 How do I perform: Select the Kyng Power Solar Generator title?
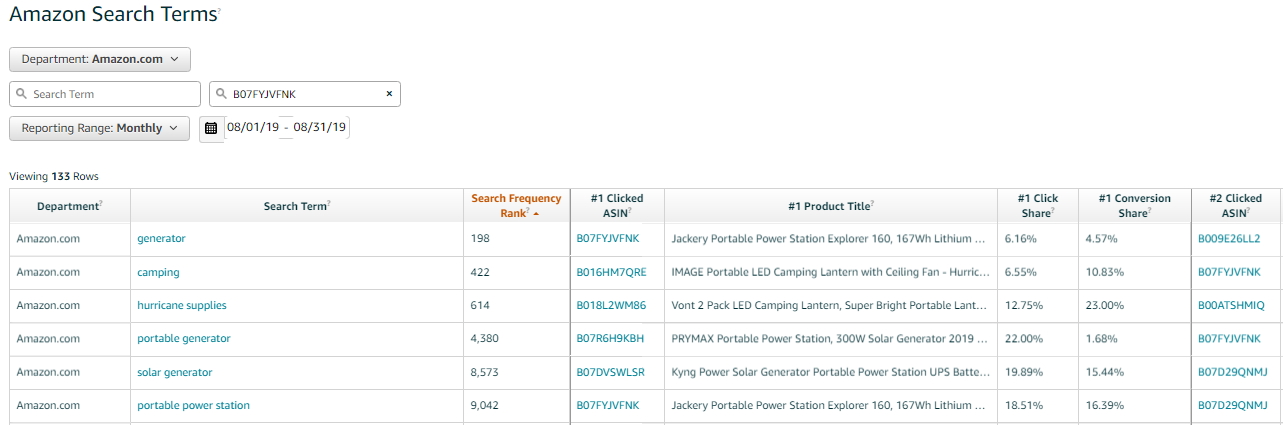pyautogui.click(x=831, y=372)
